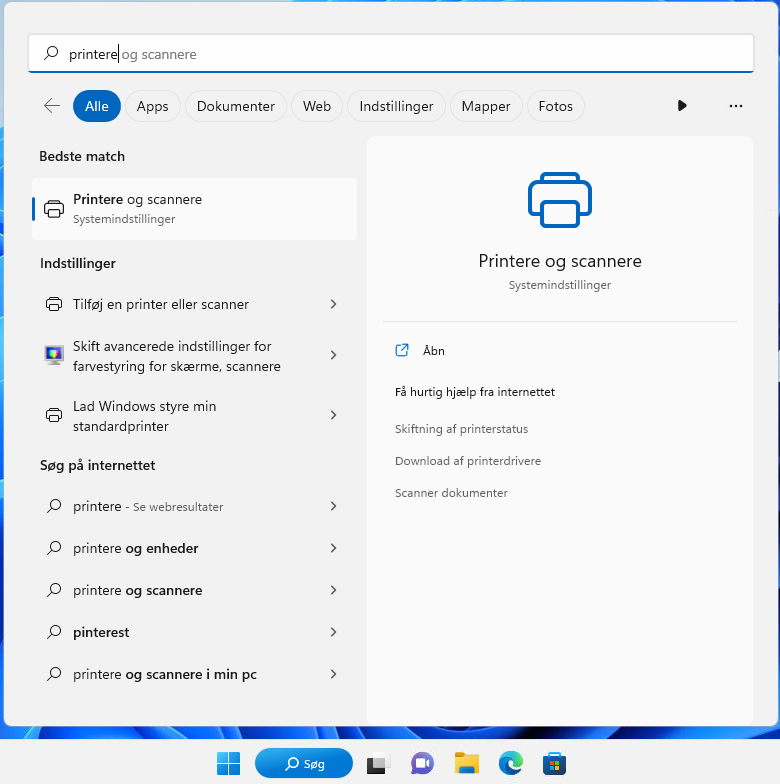
Task: Select the Fotos filter tab
Action: 556,106
